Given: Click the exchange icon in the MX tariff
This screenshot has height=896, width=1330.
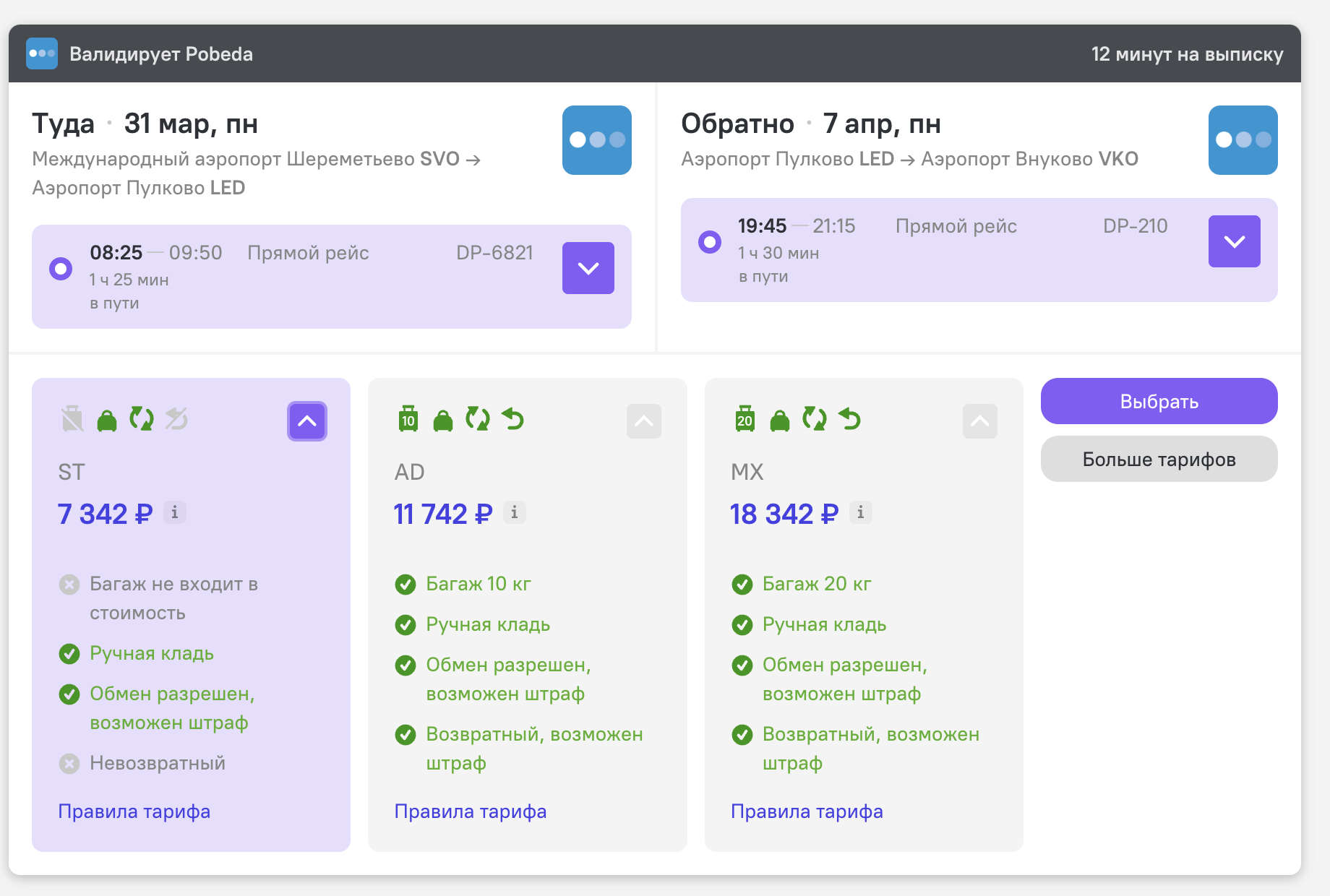Looking at the screenshot, I should [815, 419].
